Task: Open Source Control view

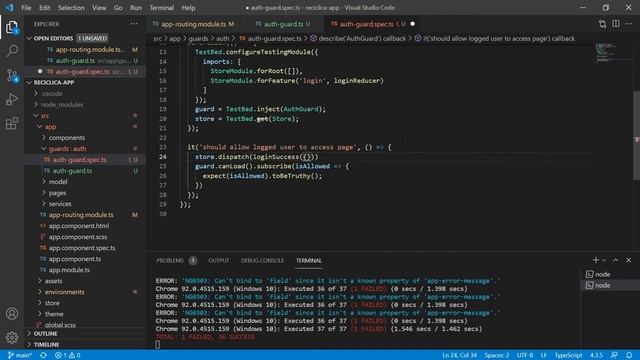Action: click(12, 76)
